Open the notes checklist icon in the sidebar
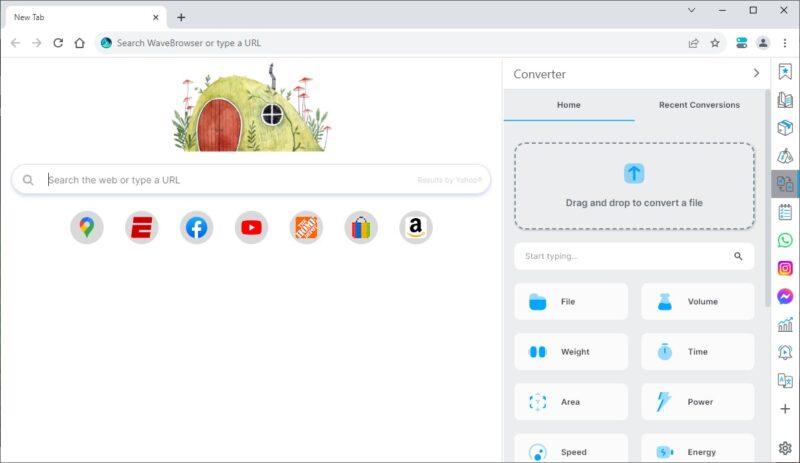The width and height of the screenshot is (800, 463). coord(785,212)
